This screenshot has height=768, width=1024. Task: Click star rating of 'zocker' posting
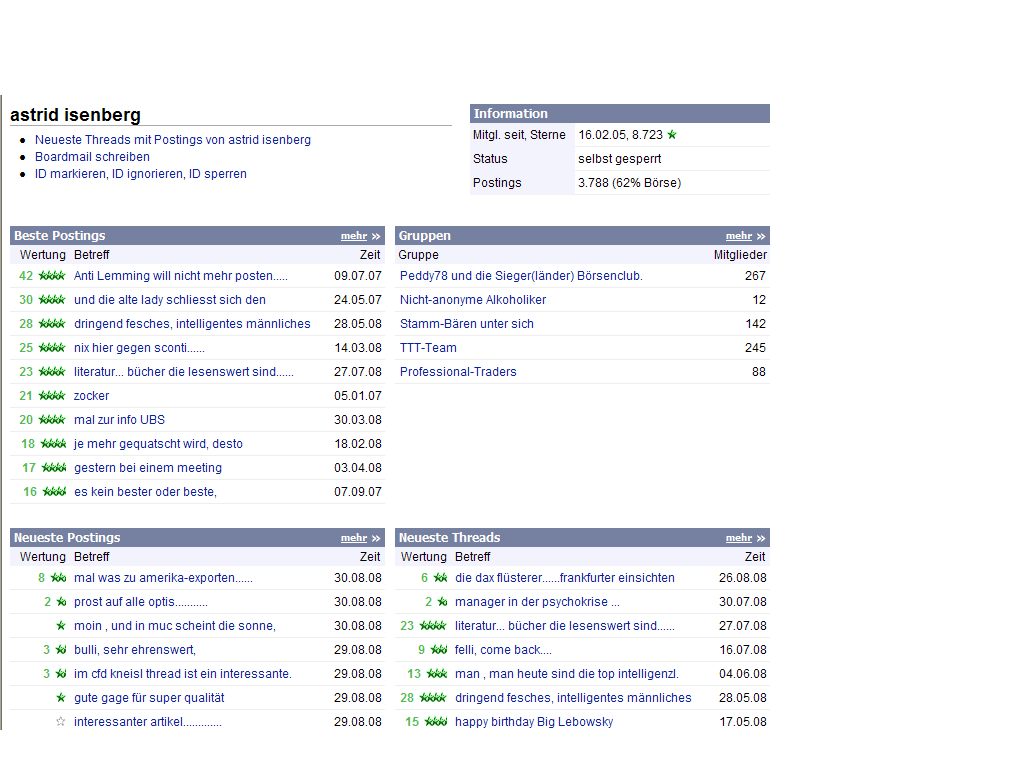click(x=52, y=396)
